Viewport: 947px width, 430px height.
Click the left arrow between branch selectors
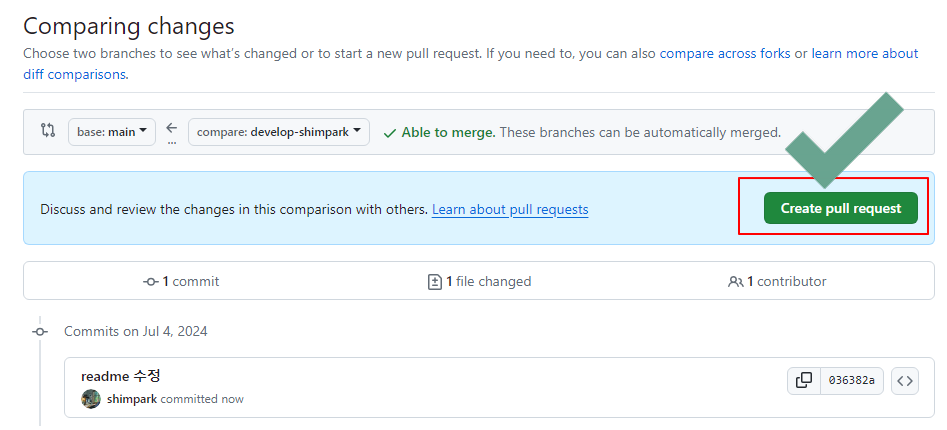172,127
